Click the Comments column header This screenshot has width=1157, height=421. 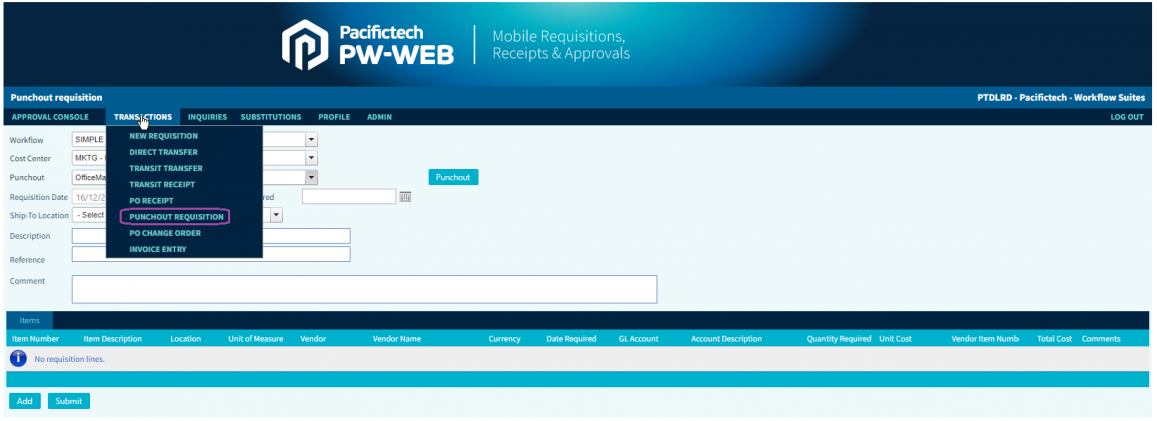pos(1101,339)
